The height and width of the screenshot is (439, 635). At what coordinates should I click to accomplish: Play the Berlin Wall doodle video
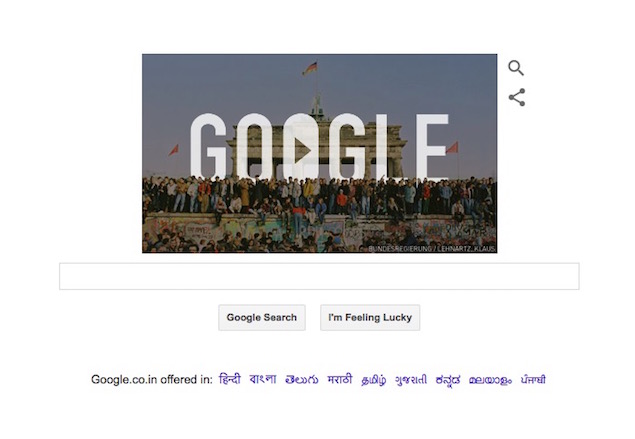click(302, 150)
